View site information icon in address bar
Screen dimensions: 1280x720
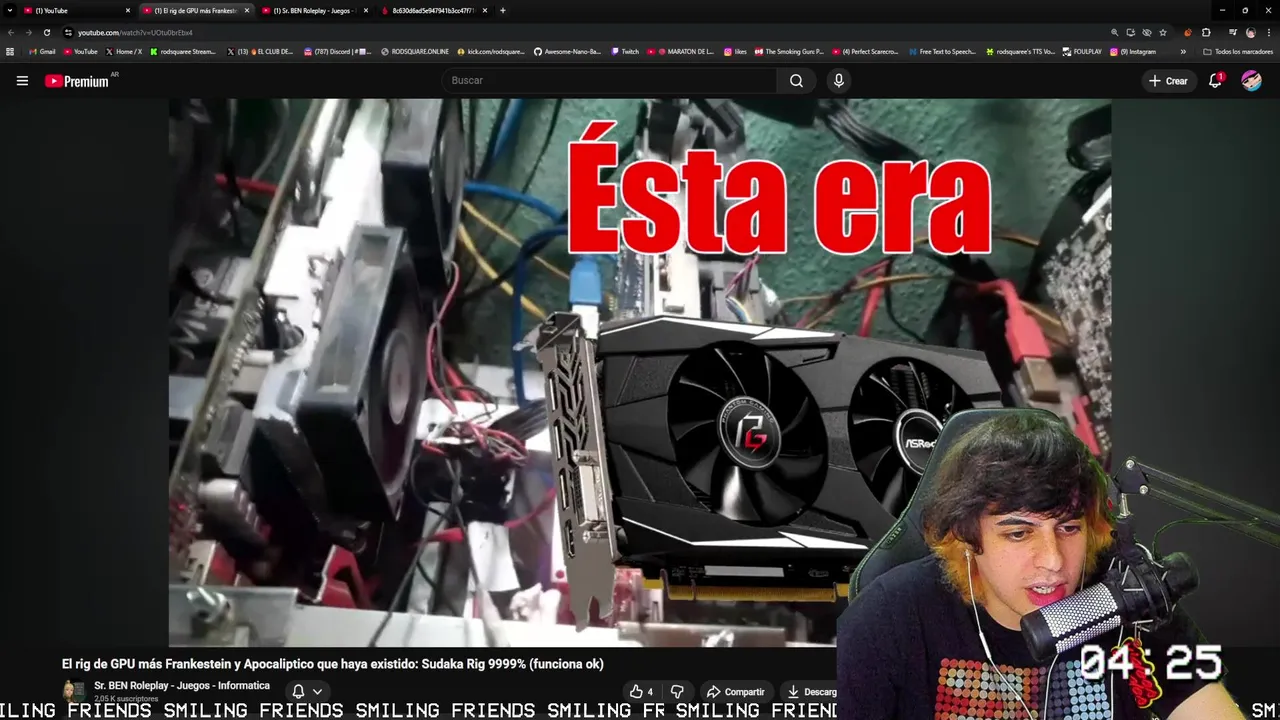click(x=68, y=32)
